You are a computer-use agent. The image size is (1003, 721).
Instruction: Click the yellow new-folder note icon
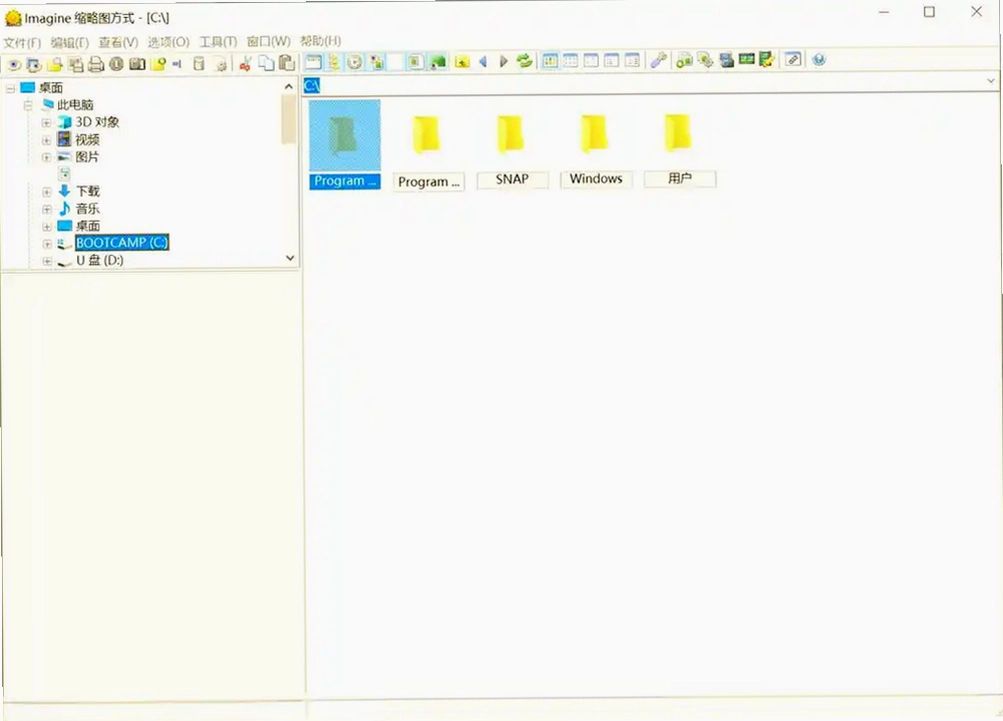click(158, 63)
